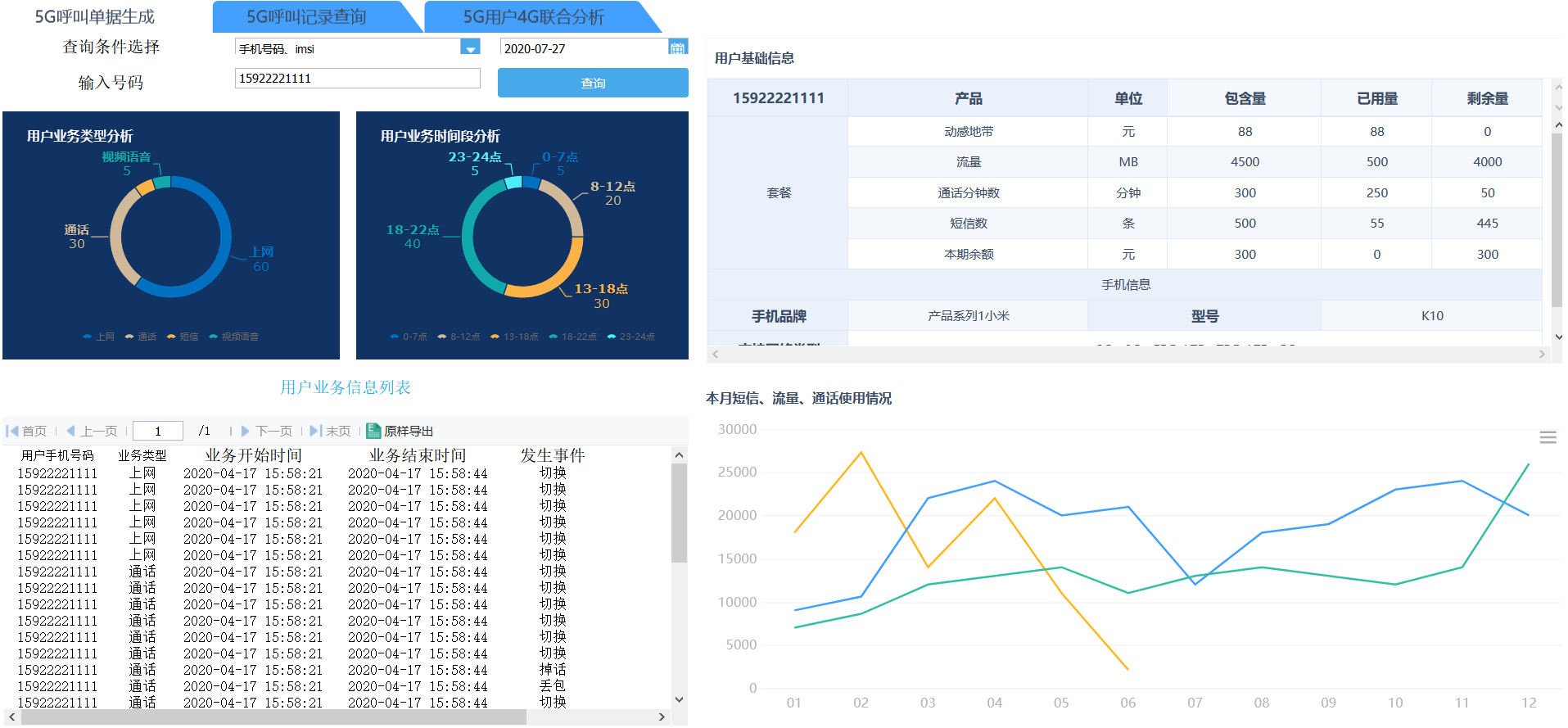Click the 5G呼叫单据生成 tab label

coord(94,17)
